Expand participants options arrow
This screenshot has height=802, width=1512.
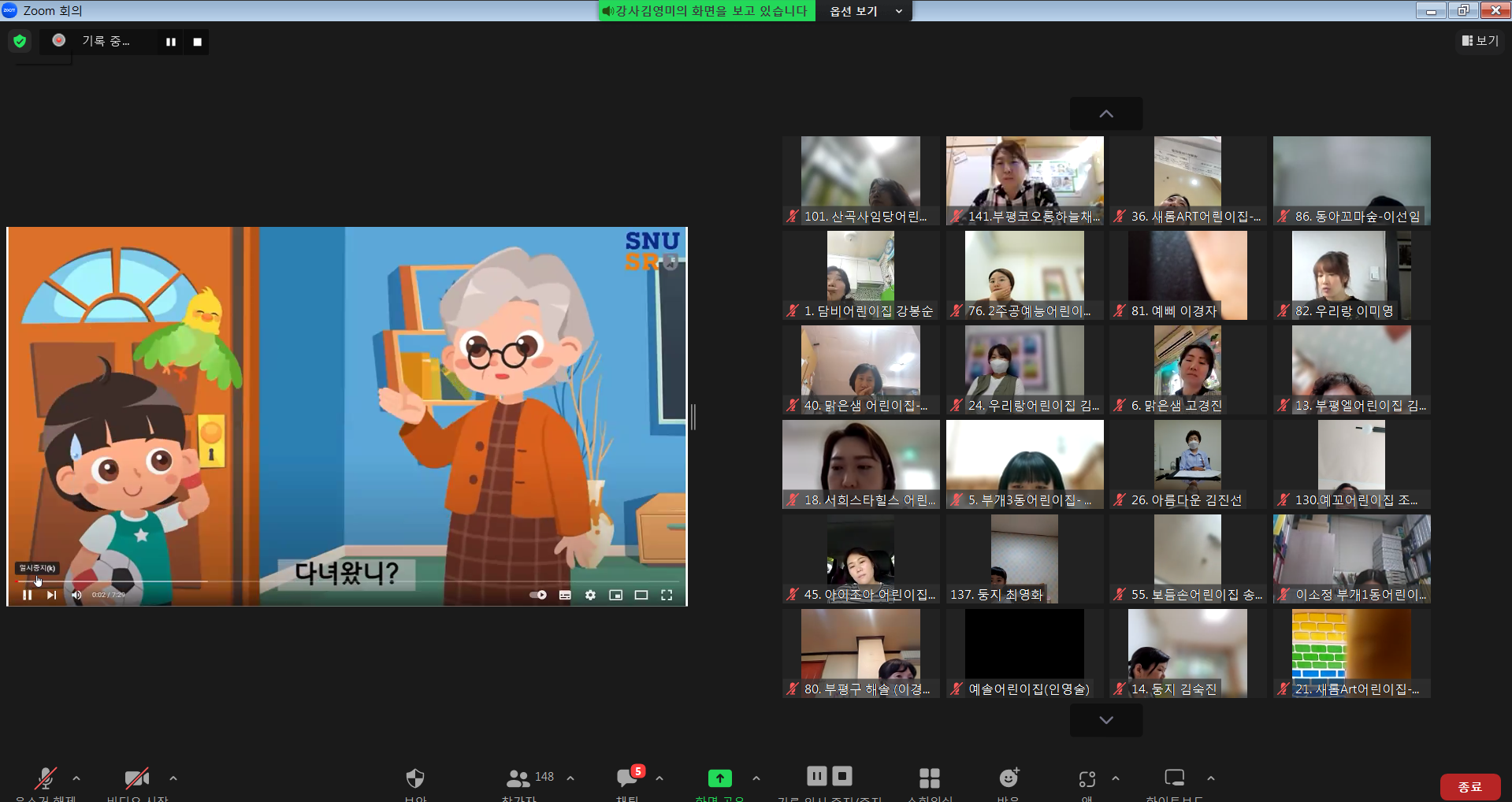(570, 778)
